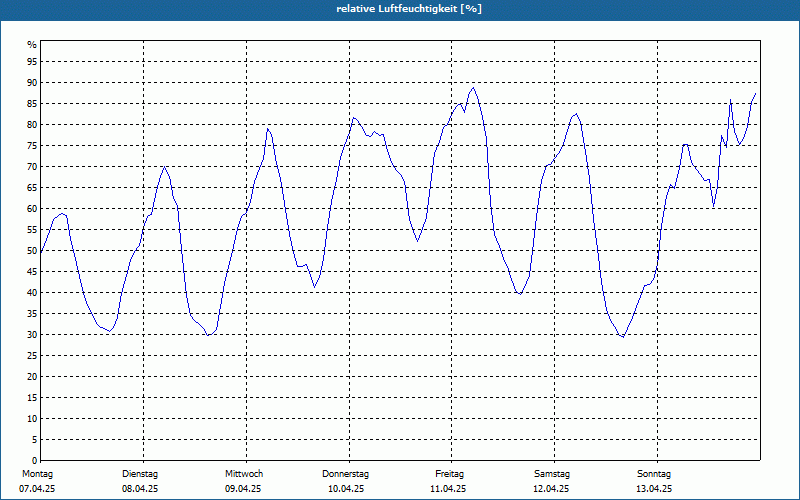Click the humidity curve low on Samstag near 29%
Image resolution: width=800 pixels, height=500 pixels.
(623, 337)
